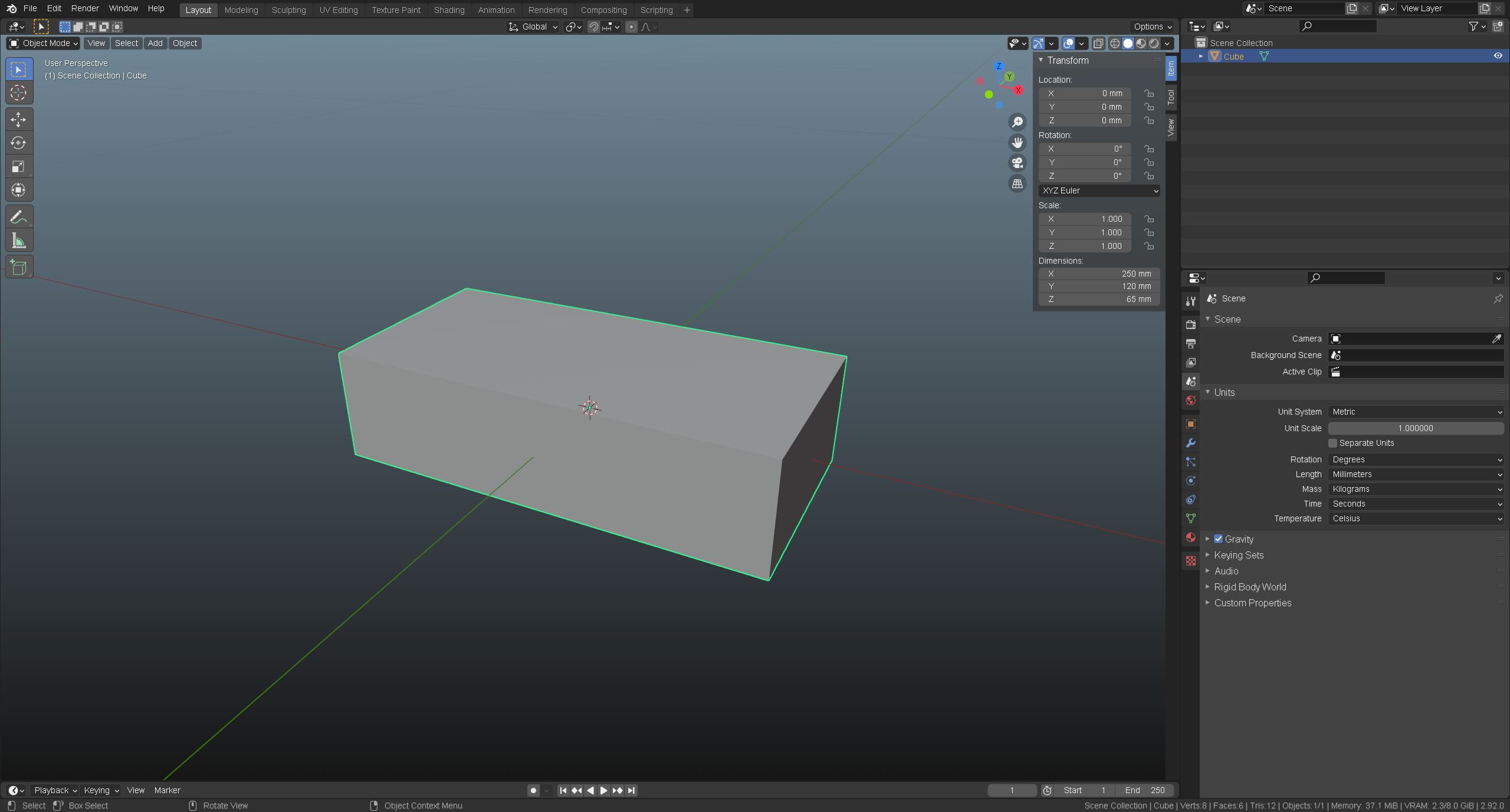The image size is (1510, 812).
Task: Open View Layer properties tab icon
Action: [1191, 362]
